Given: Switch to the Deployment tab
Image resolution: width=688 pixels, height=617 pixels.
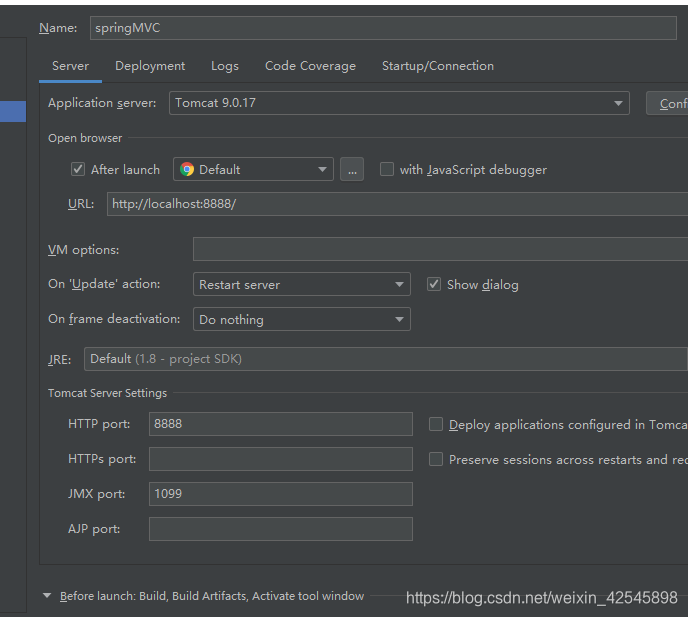Looking at the screenshot, I should pos(150,66).
